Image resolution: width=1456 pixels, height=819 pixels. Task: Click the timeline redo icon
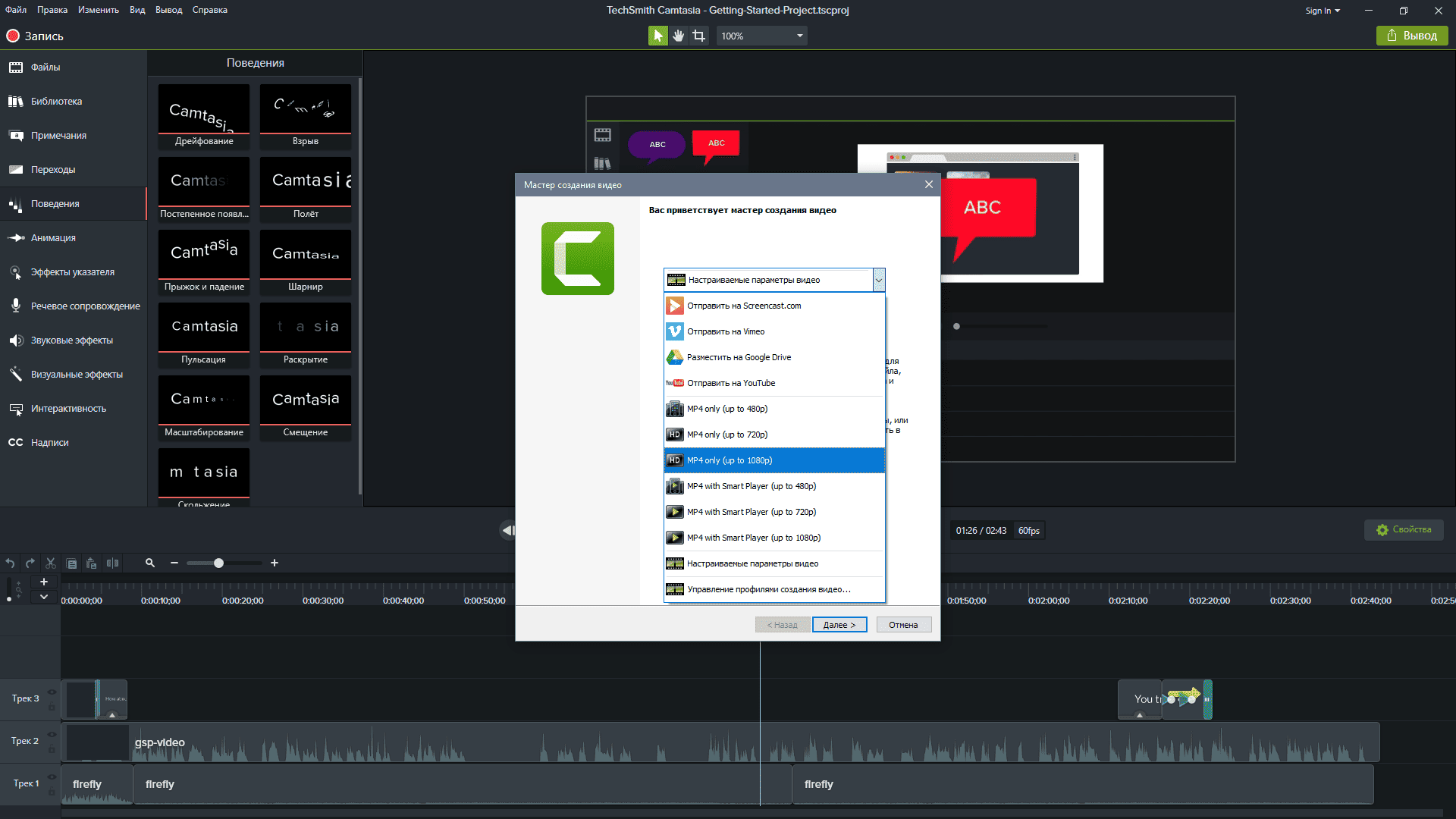click(30, 563)
